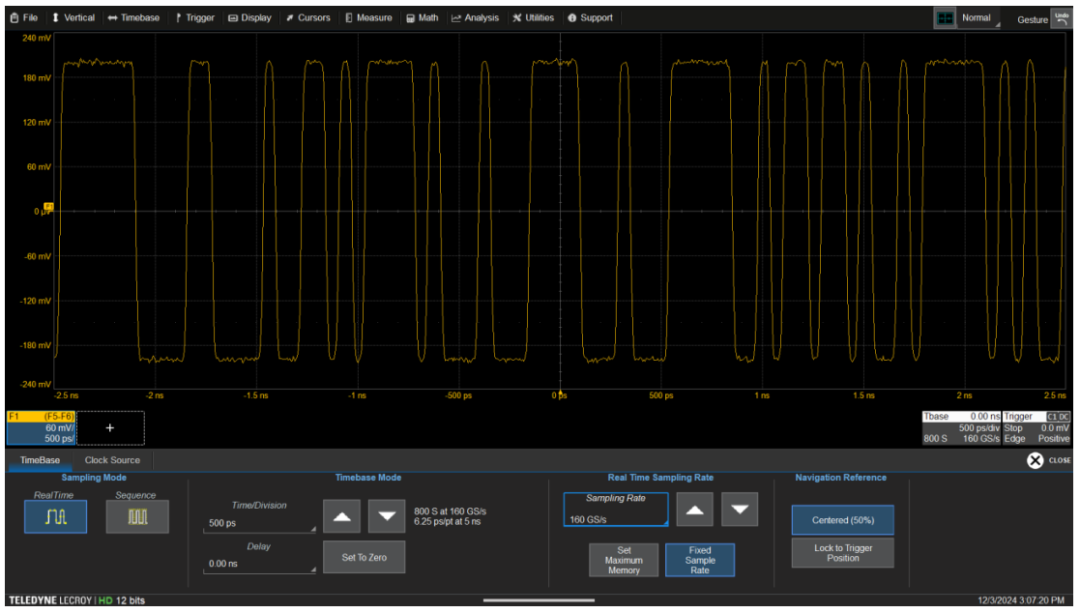1080x613 pixels.
Task: Open the Normal mode dropdown
Action: point(979,19)
